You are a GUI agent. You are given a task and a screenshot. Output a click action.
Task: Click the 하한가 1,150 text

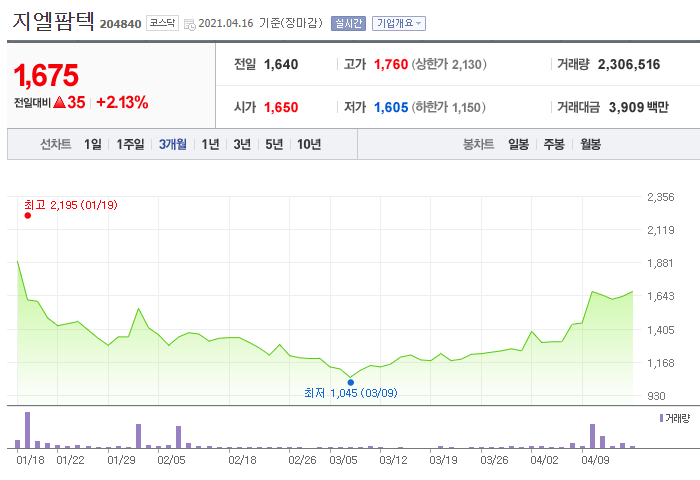449,107
